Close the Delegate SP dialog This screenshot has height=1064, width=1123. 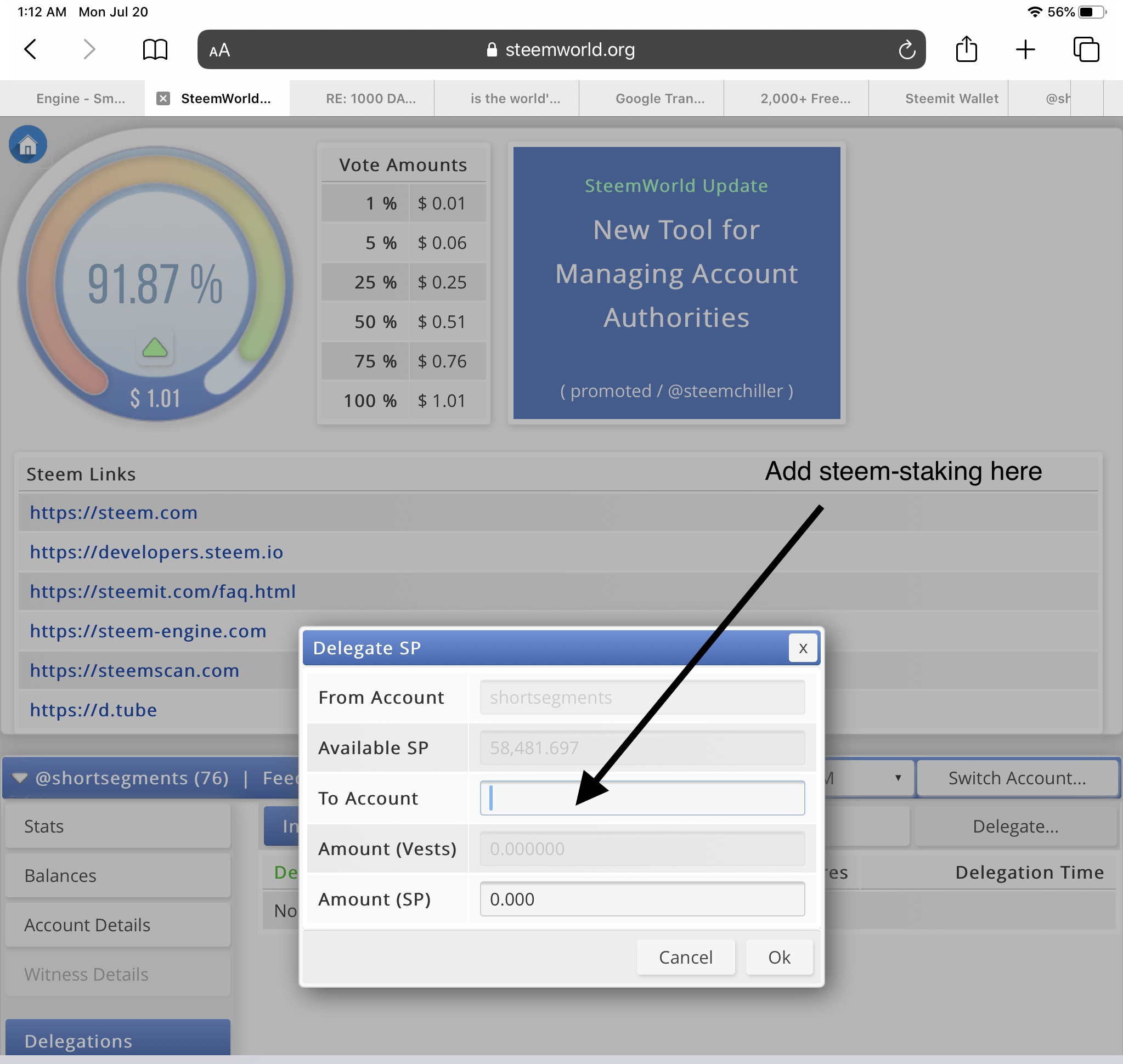(803, 648)
